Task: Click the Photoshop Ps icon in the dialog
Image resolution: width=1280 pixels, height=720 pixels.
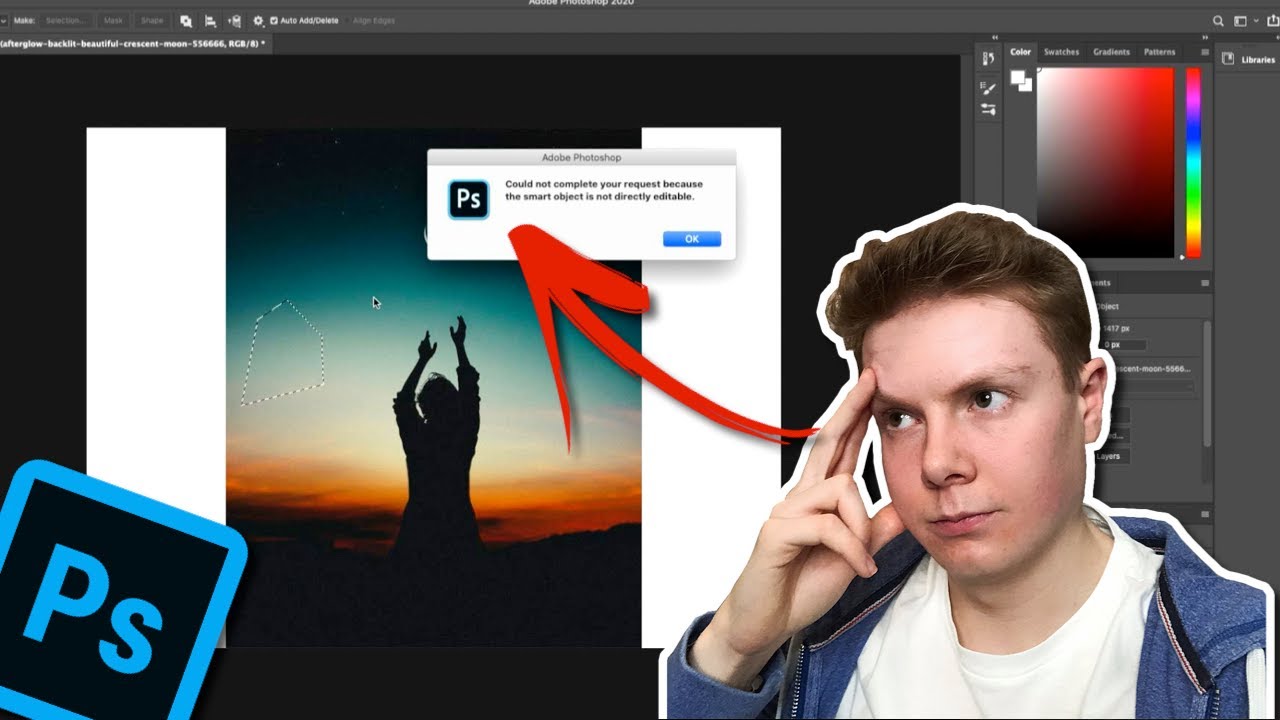Action: point(468,199)
